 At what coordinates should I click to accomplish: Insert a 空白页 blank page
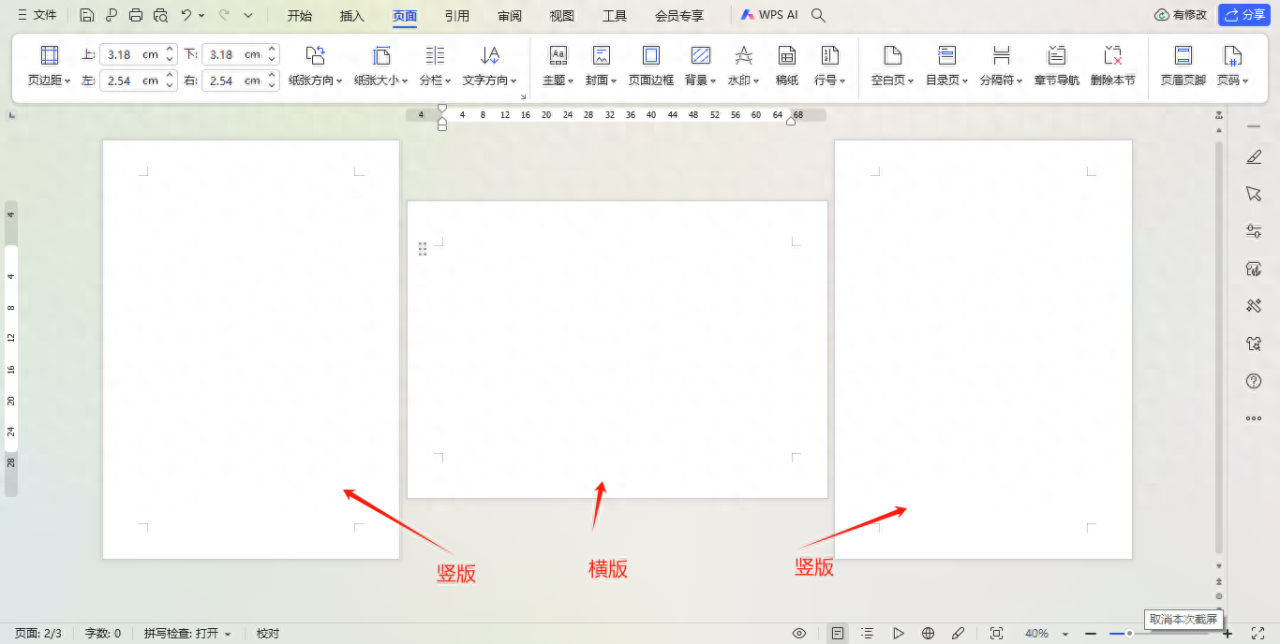pyautogui.click(x=892, y=66)
